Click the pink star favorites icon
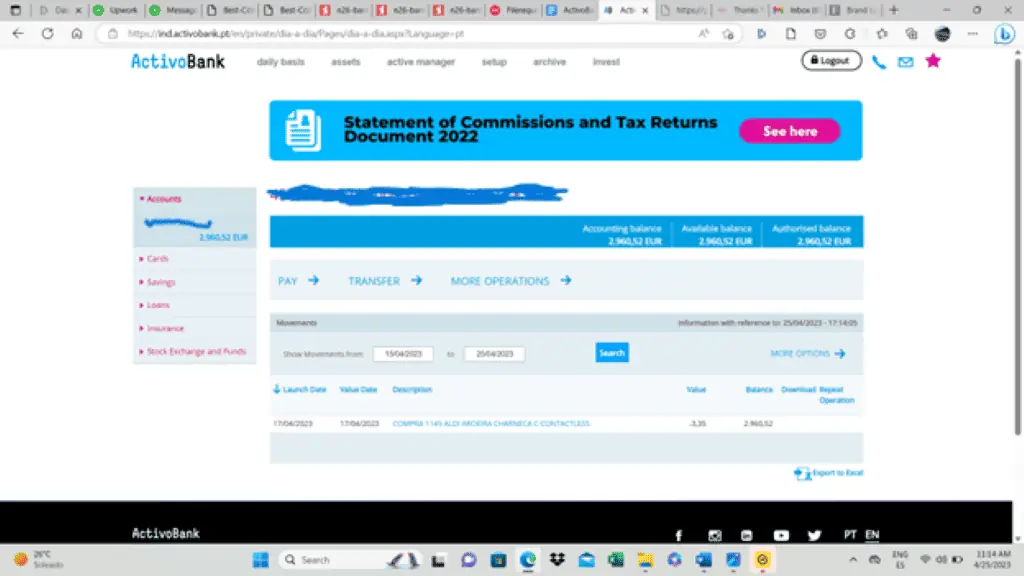This screenshot has height=576, width=1024. [x=933, y=61]
